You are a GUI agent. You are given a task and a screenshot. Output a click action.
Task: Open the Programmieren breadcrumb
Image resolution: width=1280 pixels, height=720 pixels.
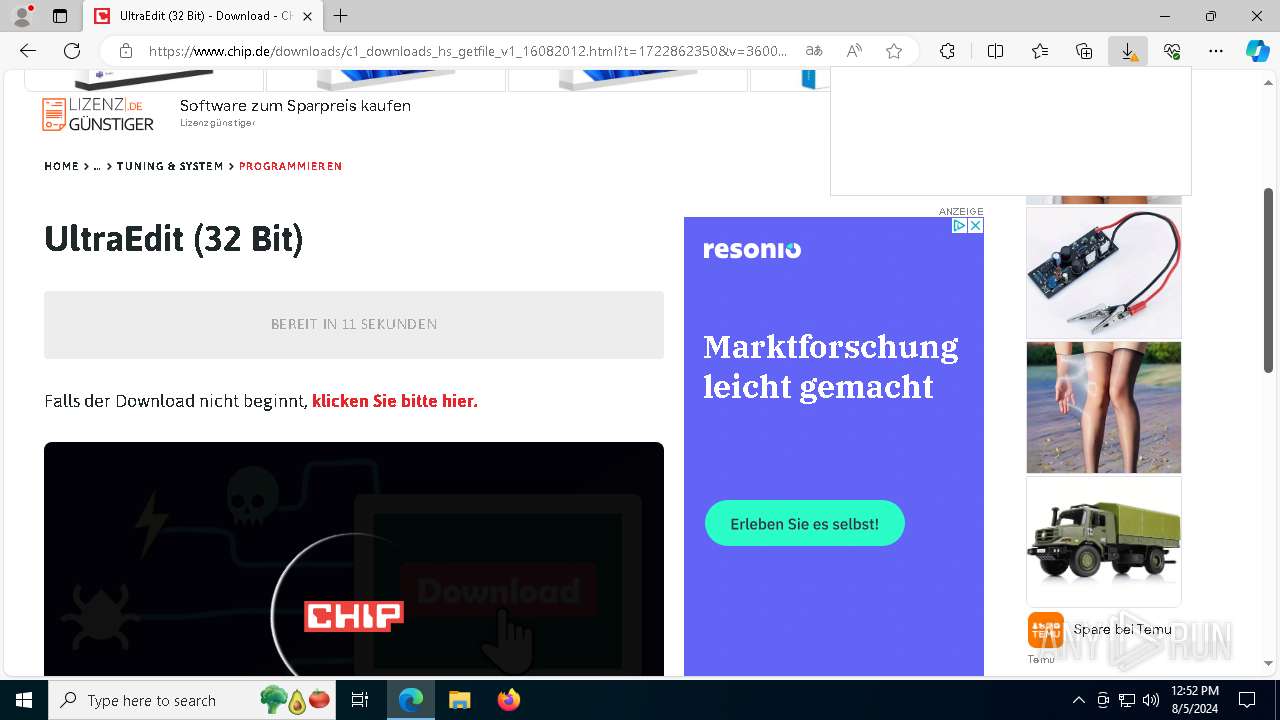[x=290, y=166]
